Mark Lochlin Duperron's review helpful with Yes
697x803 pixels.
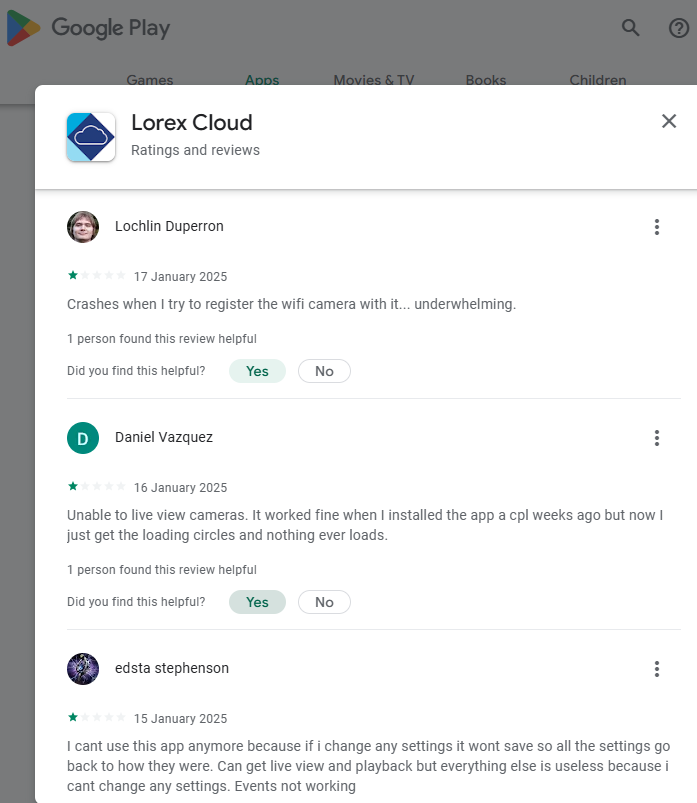pos(257,371)
